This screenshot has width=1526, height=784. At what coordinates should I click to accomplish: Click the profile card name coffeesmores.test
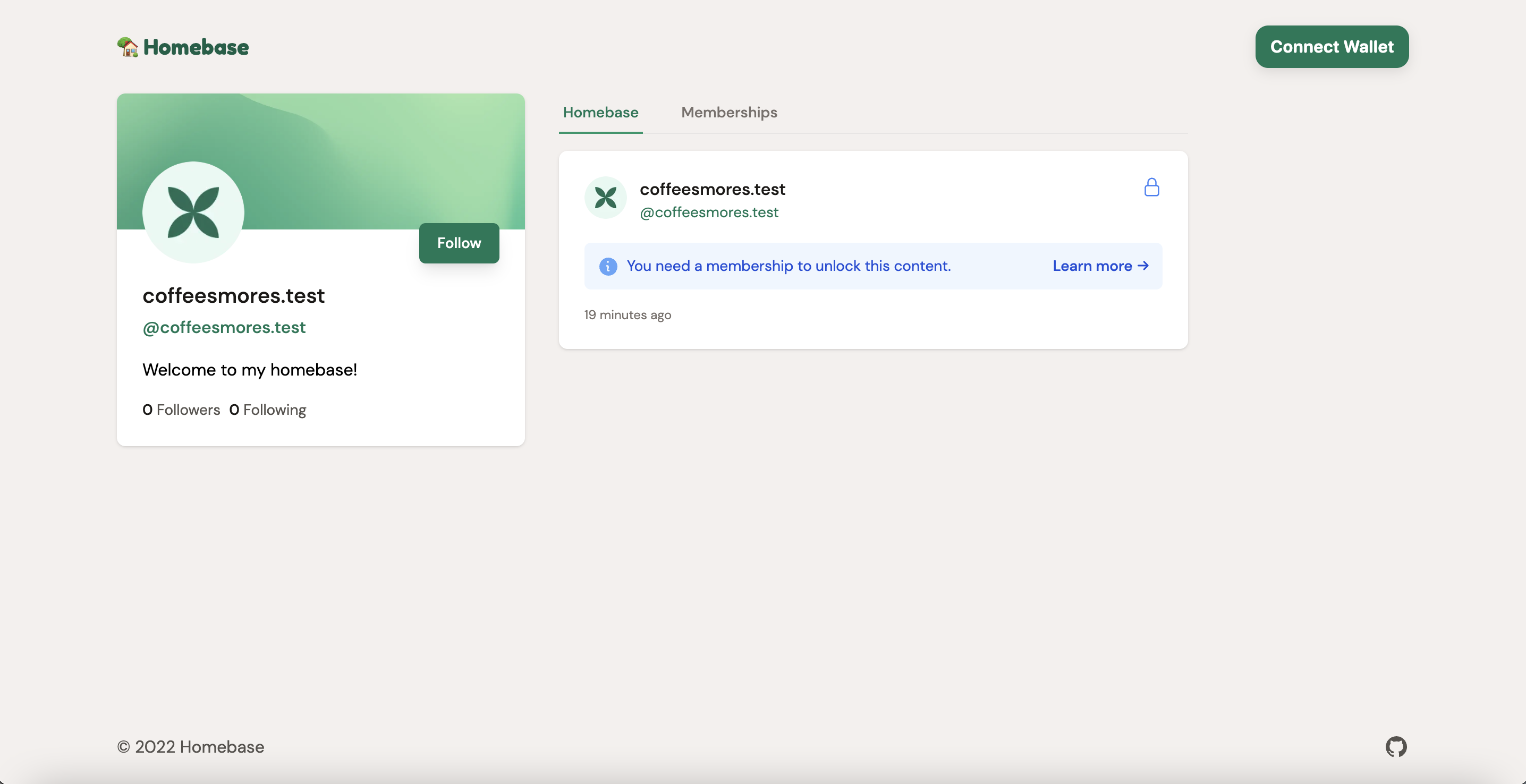[x=233, y=295]
